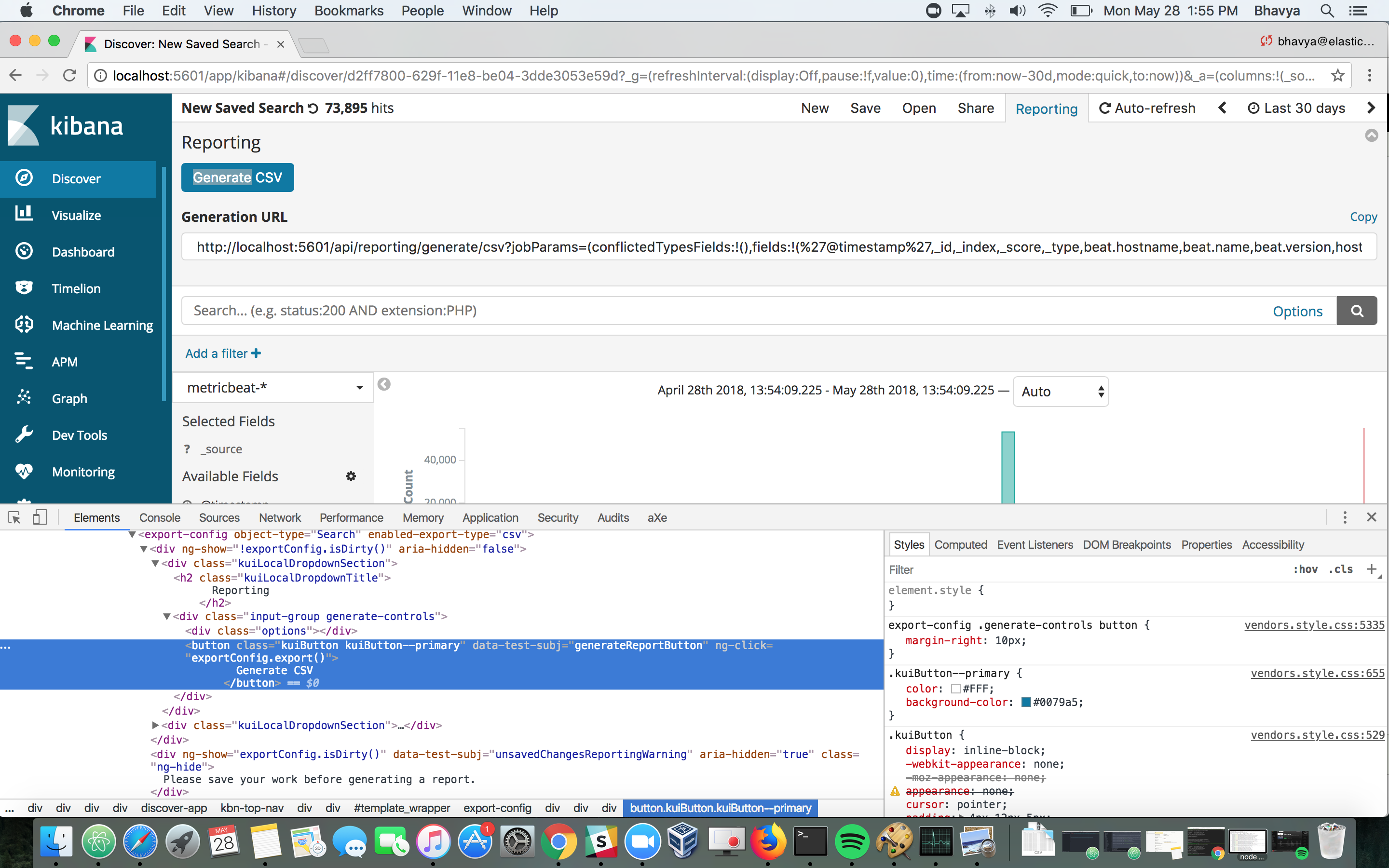Click the #0079a5 background-color swatch
1389x868 pixels.
click(x=1026, y=702)
